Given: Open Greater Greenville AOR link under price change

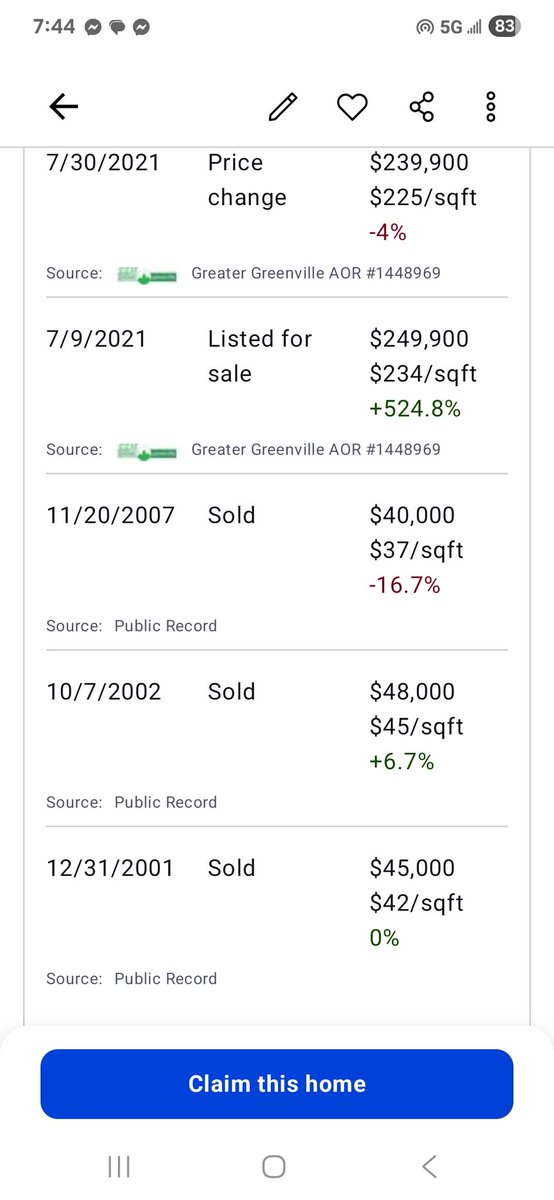Looking at the screenshot, I should 316,273.
